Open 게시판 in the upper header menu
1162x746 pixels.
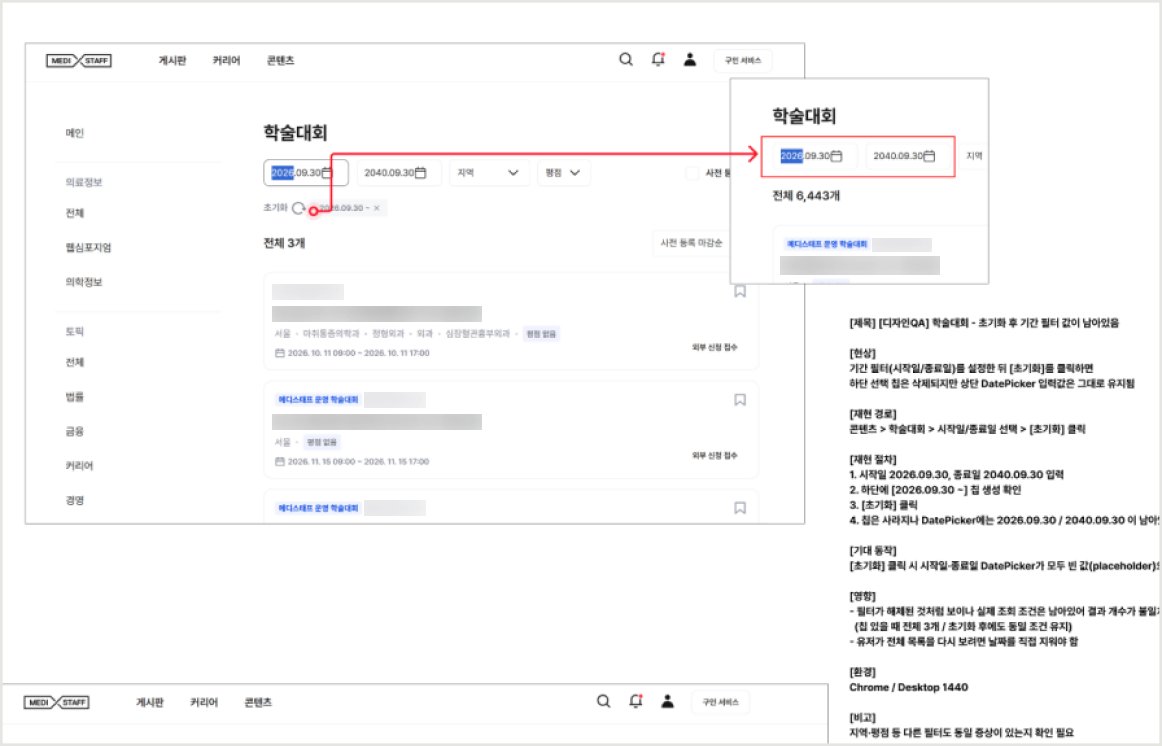tap(172, 60)
